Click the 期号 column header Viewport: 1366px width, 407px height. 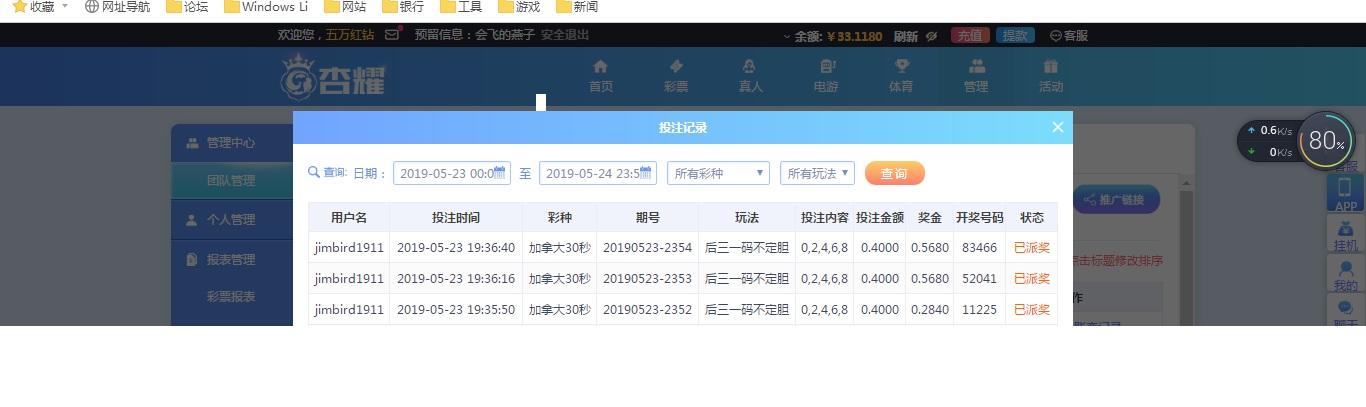click(647, 218)
